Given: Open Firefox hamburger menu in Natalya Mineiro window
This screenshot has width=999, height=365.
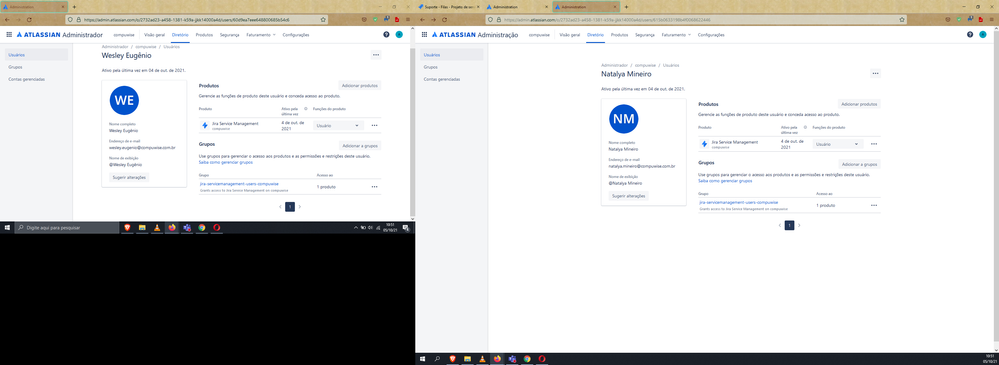Looking at the screenshot, I should (x=992, y=20).
